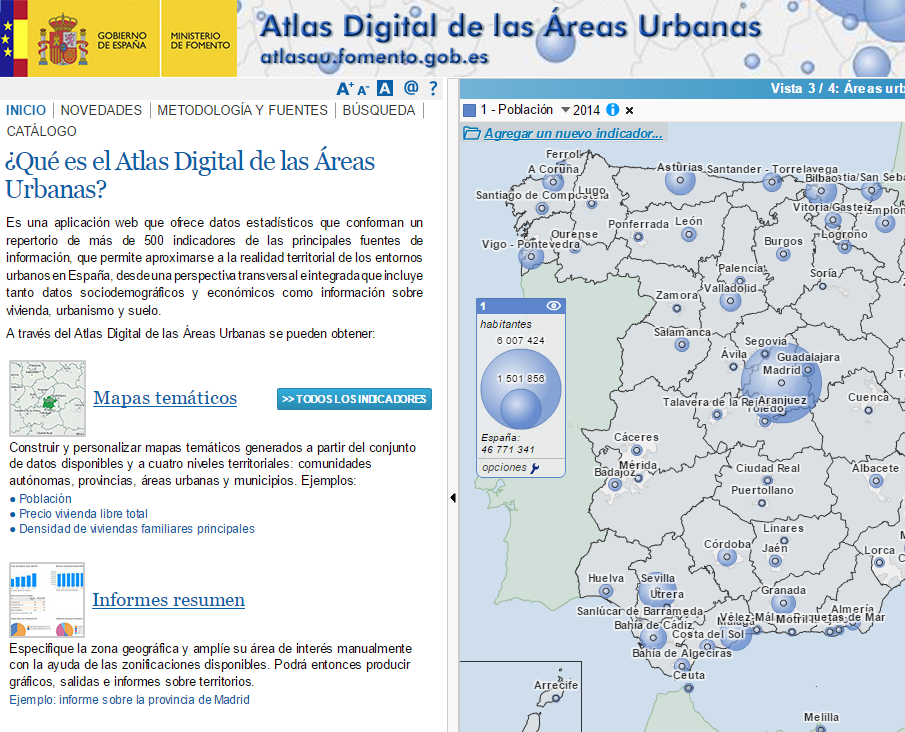The image size is (905, 732).
Task: Select the Ciudad Real marker on the map
Action: tap(767, 480)
